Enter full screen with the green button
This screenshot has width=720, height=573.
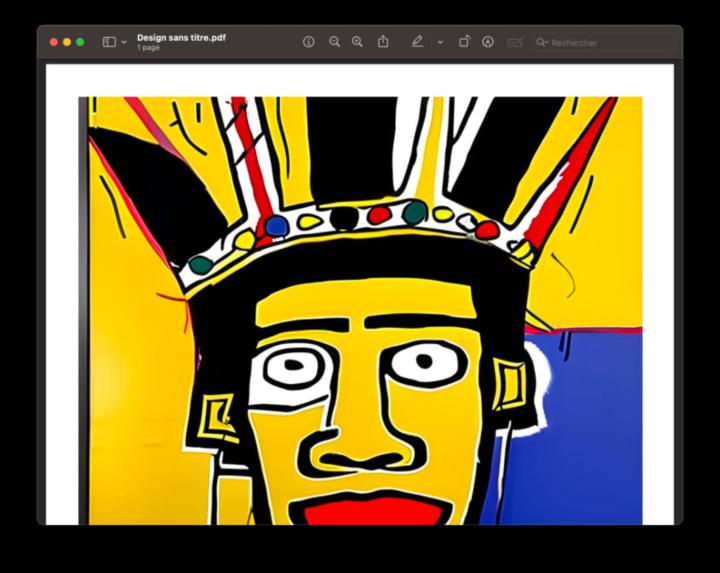[x=80, y=42]
